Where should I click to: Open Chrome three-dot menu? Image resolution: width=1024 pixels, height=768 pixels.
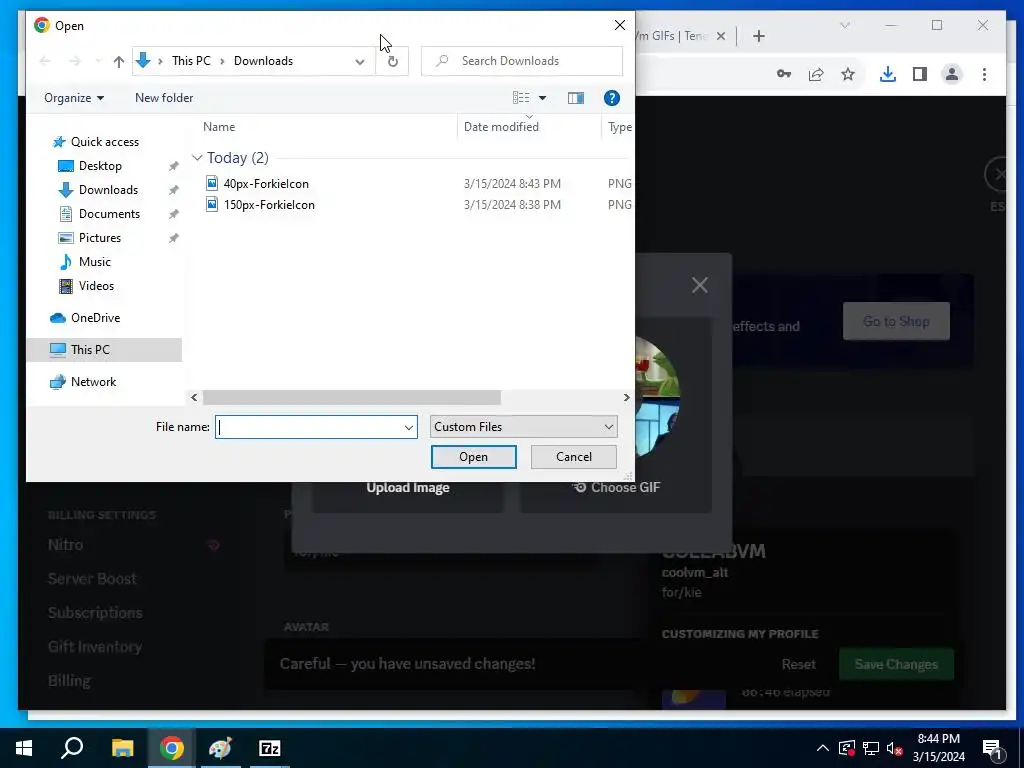(x=984, y=74)
